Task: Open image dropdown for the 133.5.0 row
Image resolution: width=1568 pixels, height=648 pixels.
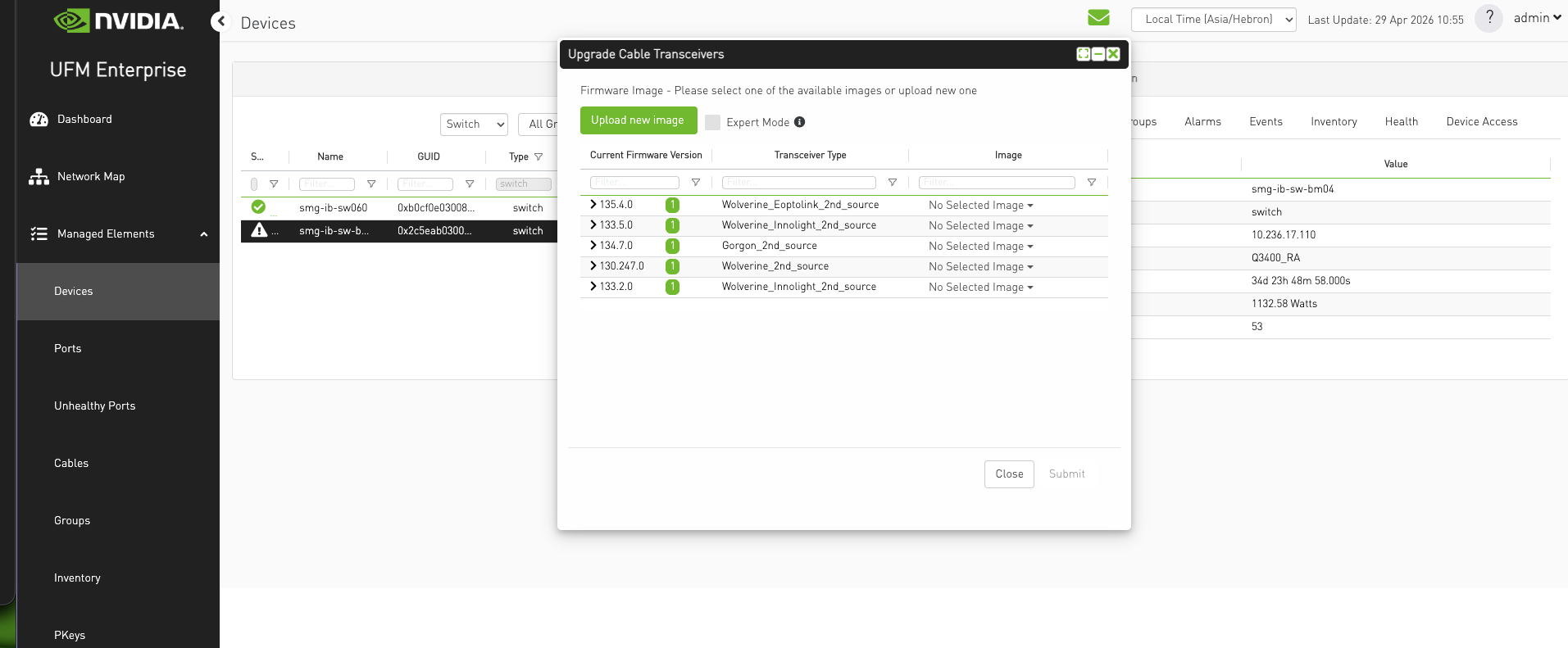Action: point(981,226)
